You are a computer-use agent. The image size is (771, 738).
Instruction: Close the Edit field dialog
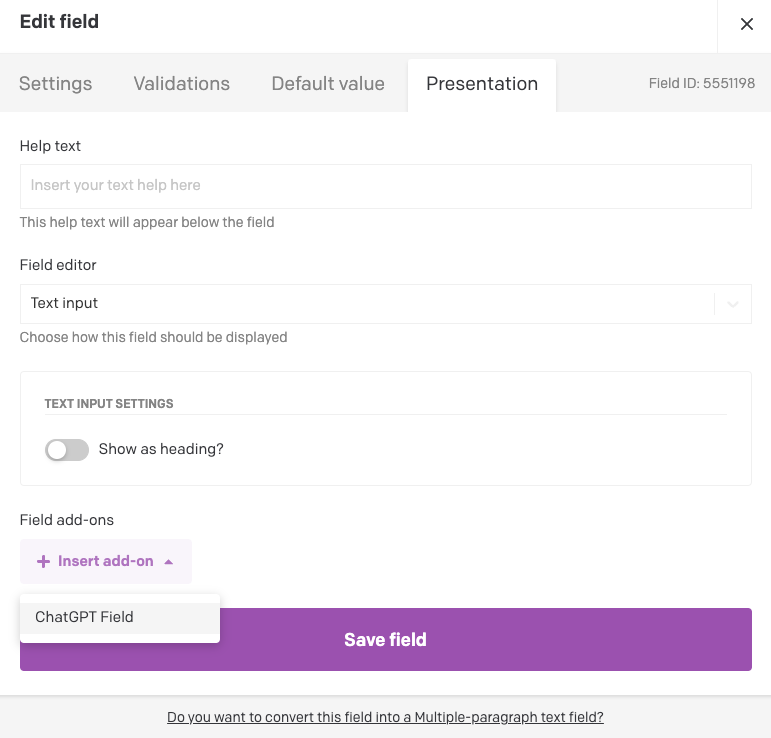coord(746,24)
